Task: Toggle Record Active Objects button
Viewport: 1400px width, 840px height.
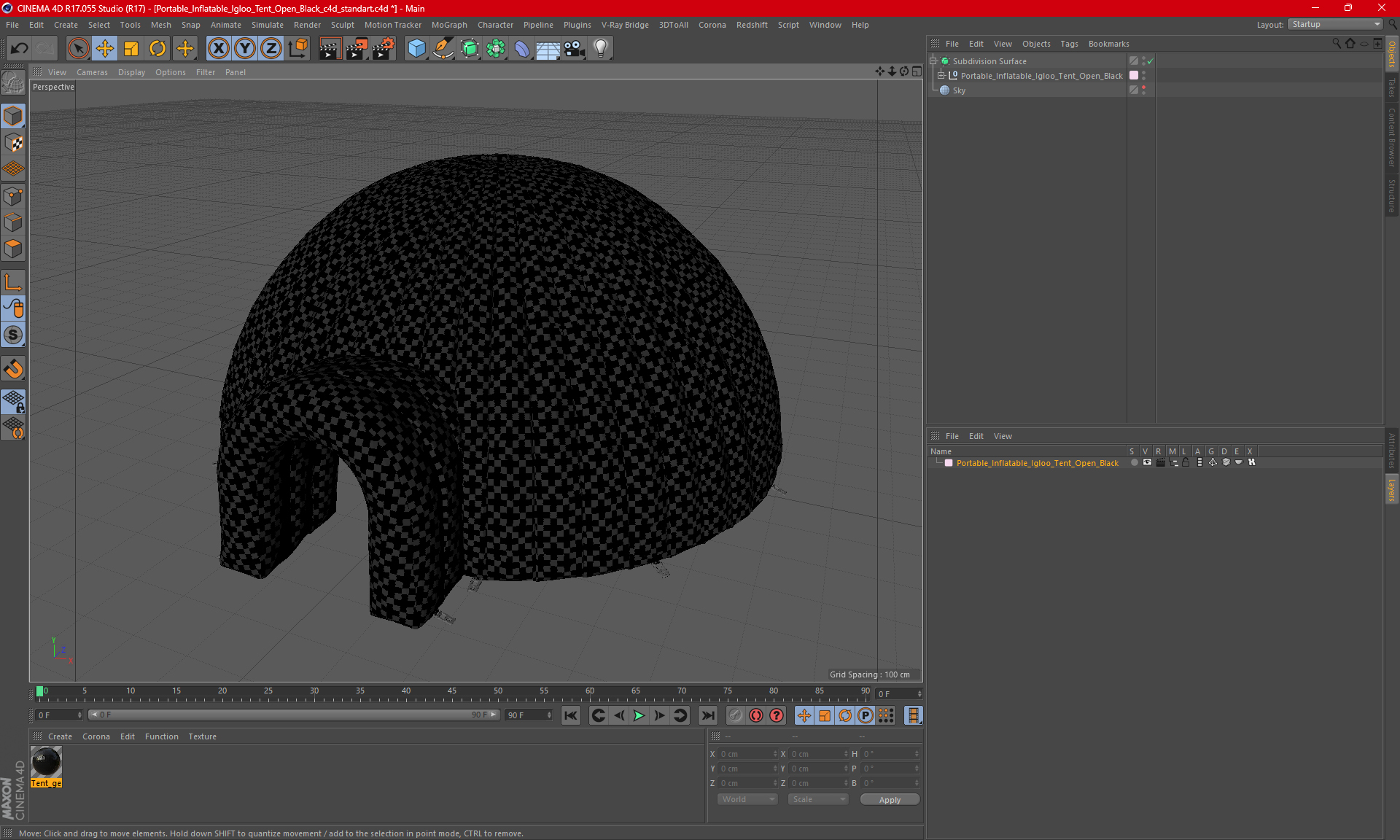Action: (735, 715)
